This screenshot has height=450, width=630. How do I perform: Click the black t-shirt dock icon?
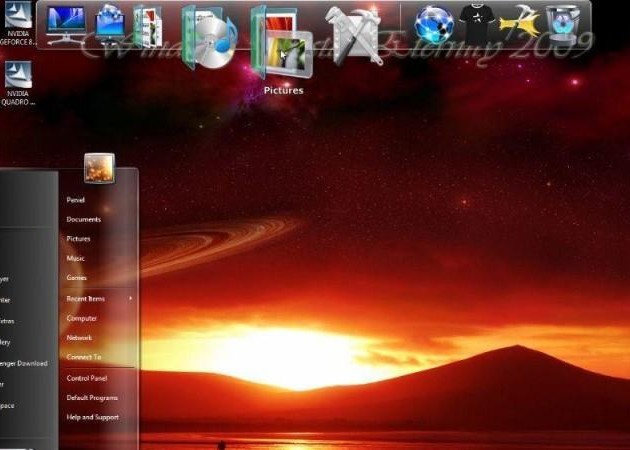[x=478, y=22]
